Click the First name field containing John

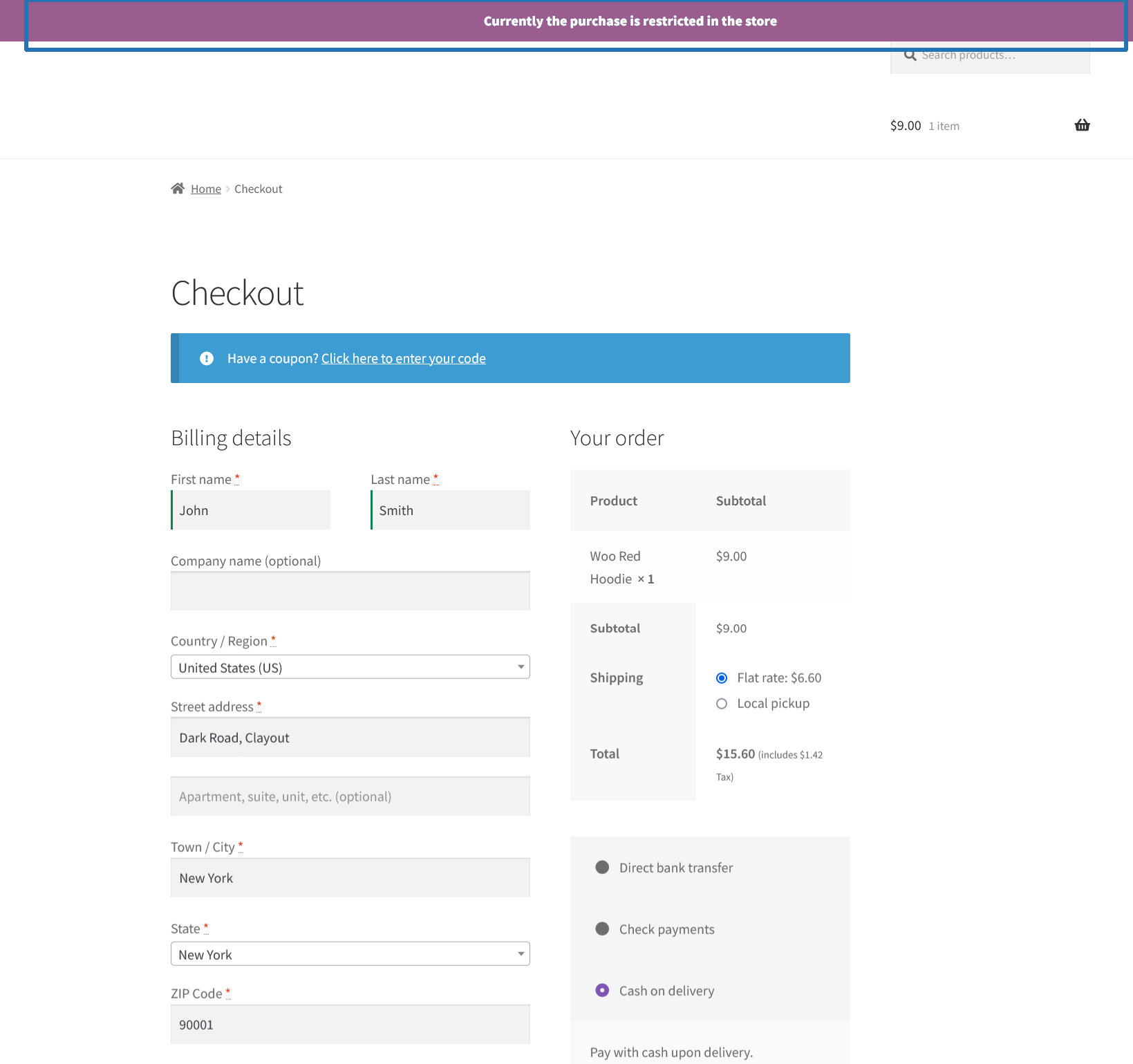(x=250, y=510)
